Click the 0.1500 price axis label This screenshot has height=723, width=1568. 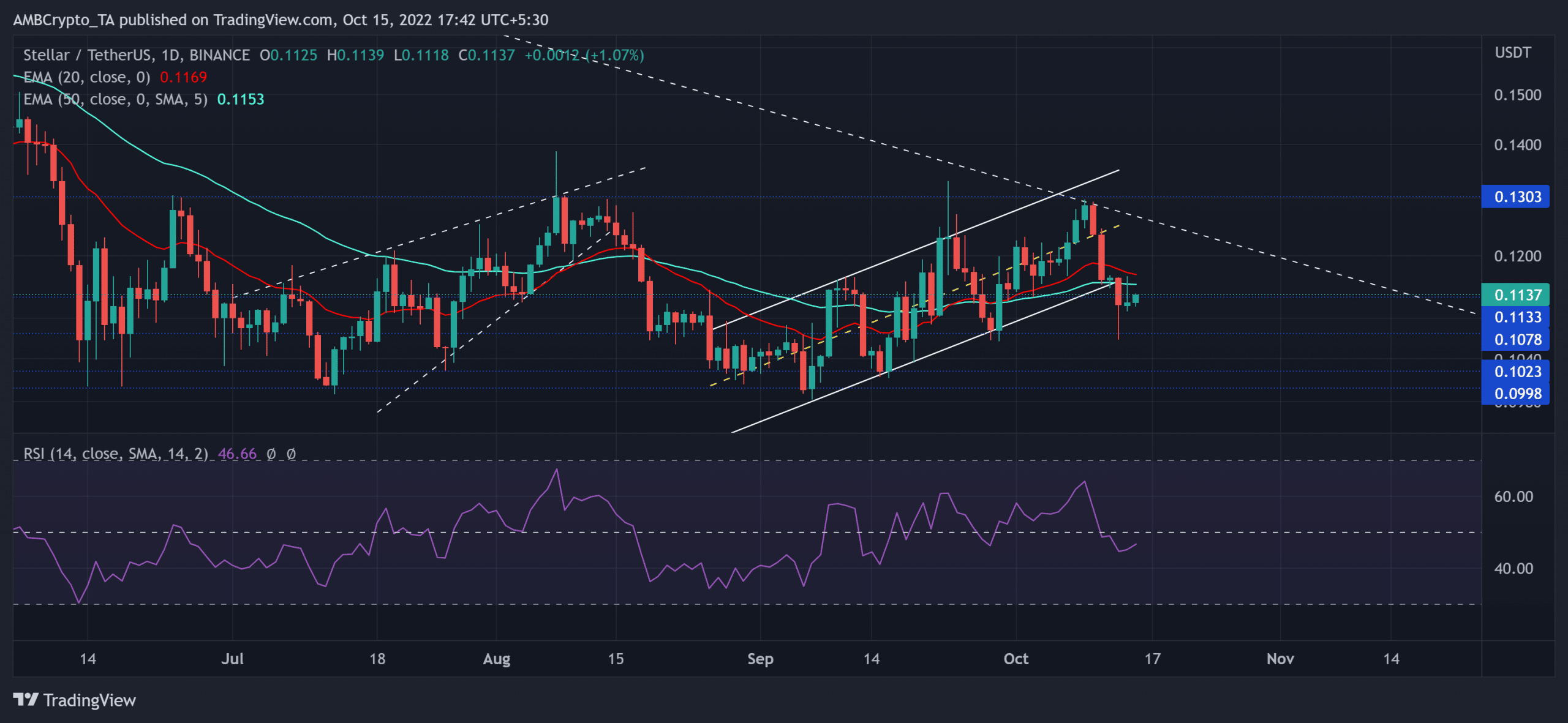1517,95
